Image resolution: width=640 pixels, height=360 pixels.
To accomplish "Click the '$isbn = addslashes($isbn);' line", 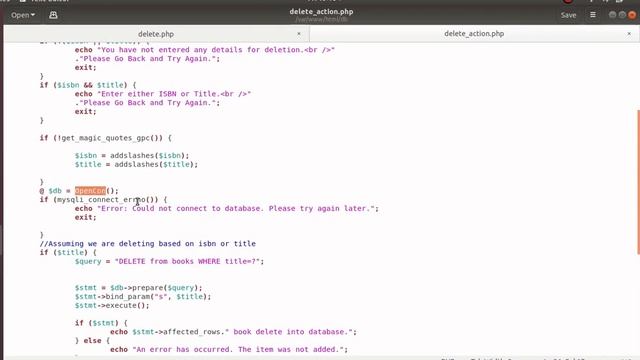I will 132,156.
